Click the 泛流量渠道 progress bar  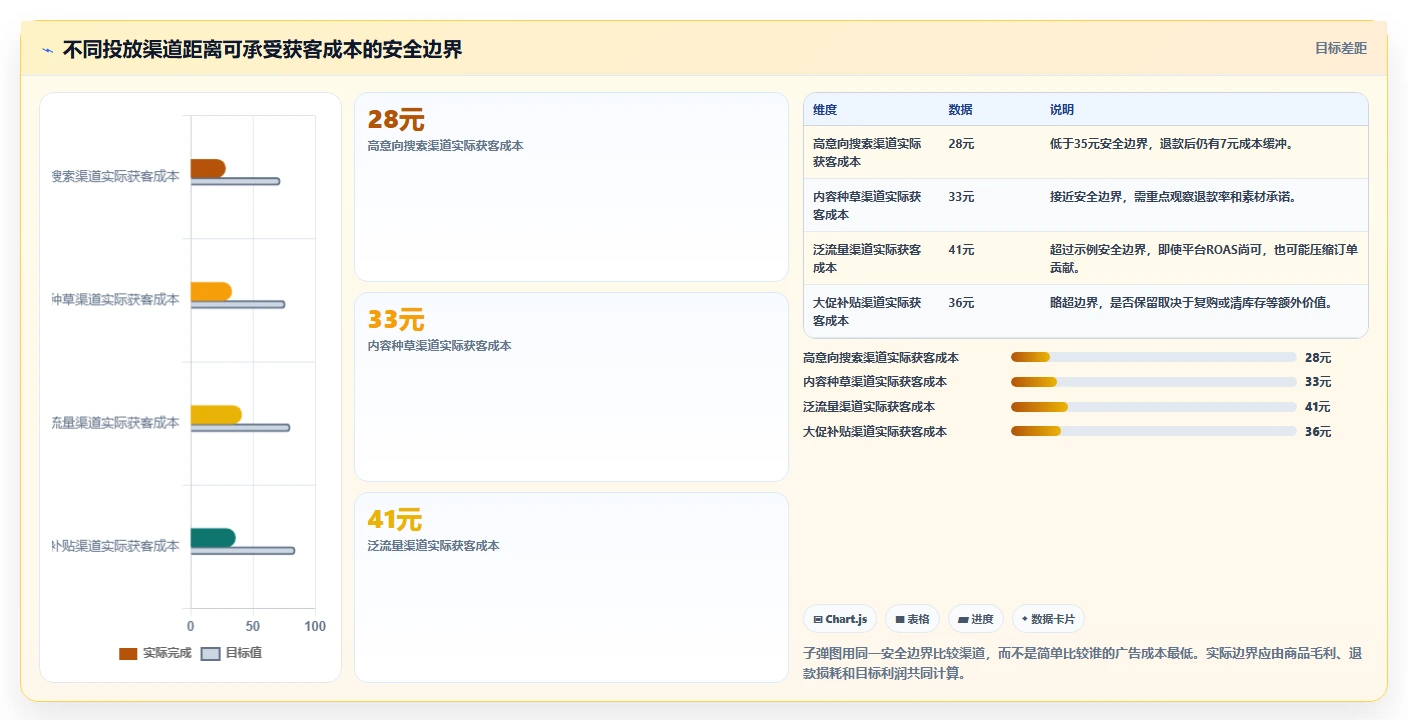tap(1153, 407)
